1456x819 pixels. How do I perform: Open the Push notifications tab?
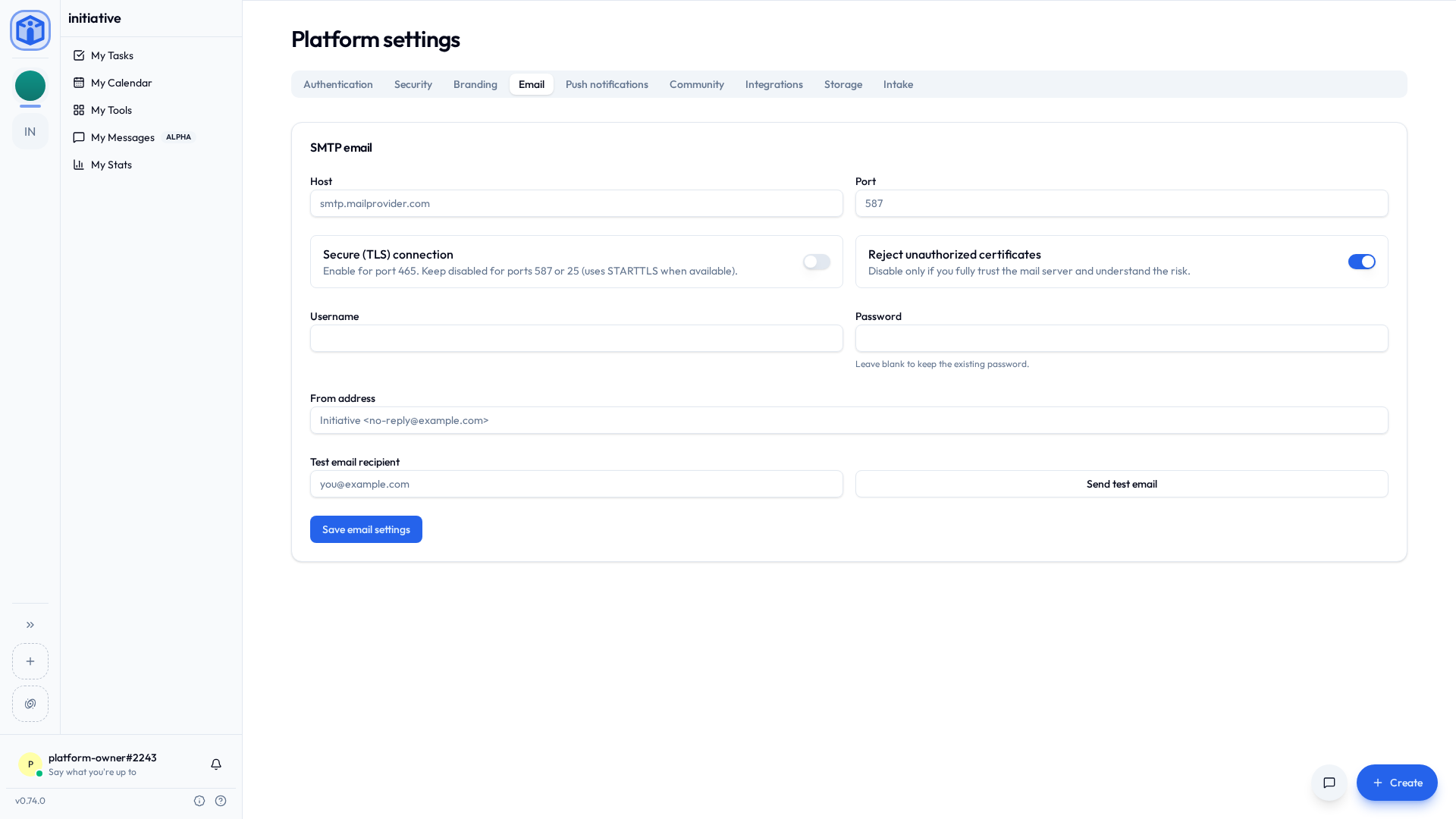pyautogui.click(x=607, y=84)
